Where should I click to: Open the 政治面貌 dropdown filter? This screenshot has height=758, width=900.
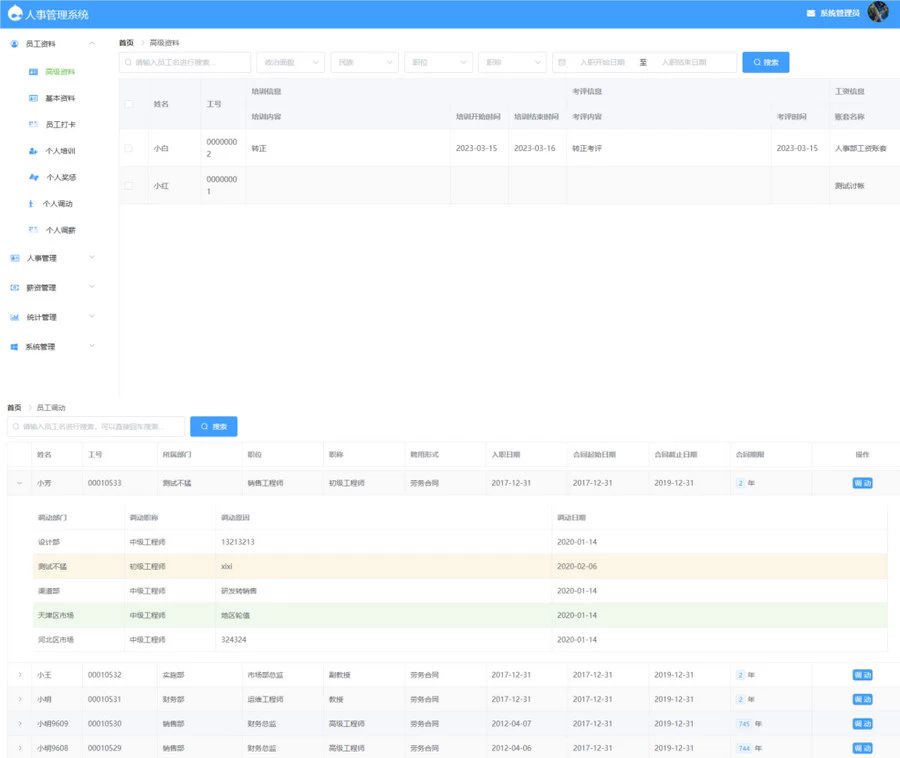pos(290,62)
